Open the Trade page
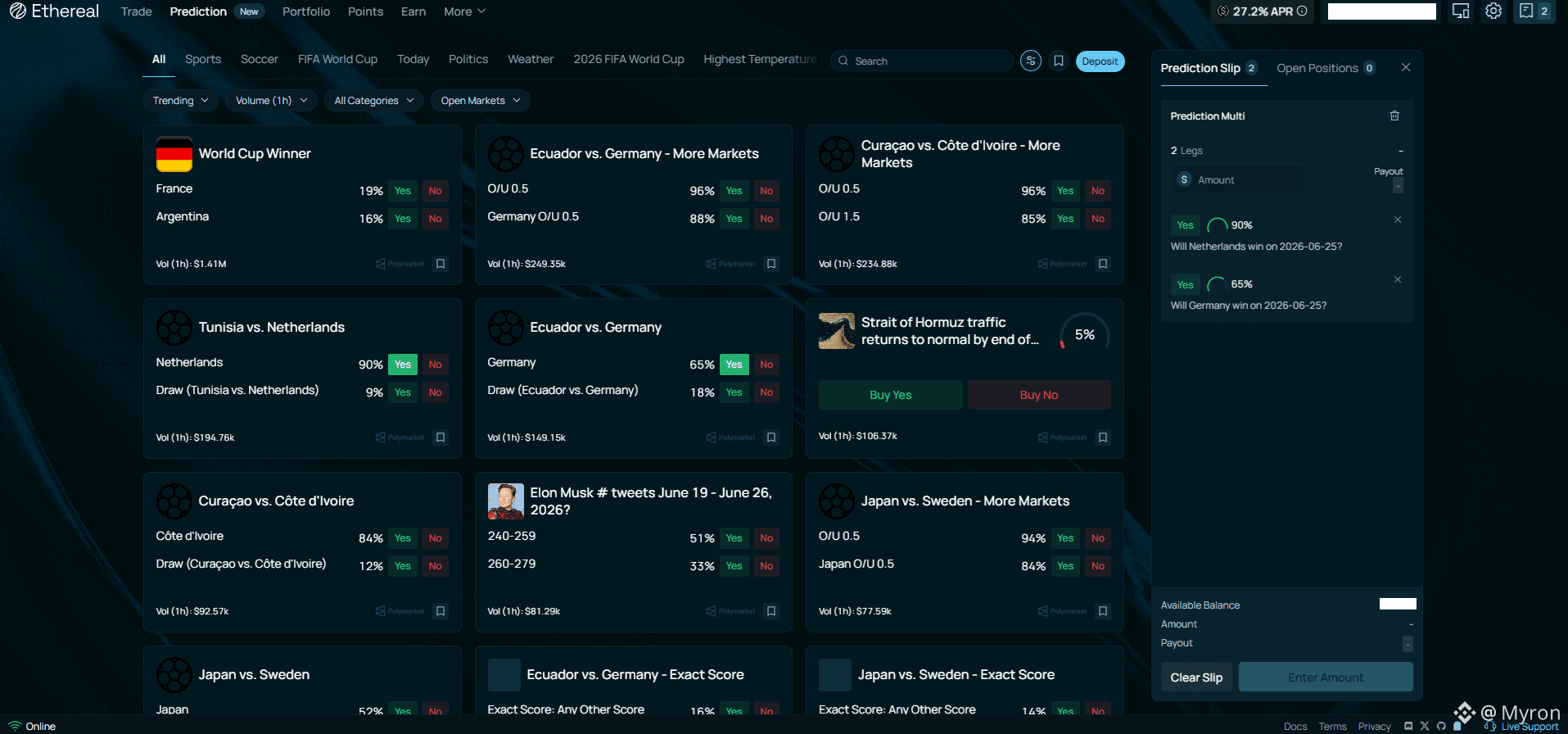This screenshot has height=734, width=1568. 136,11
